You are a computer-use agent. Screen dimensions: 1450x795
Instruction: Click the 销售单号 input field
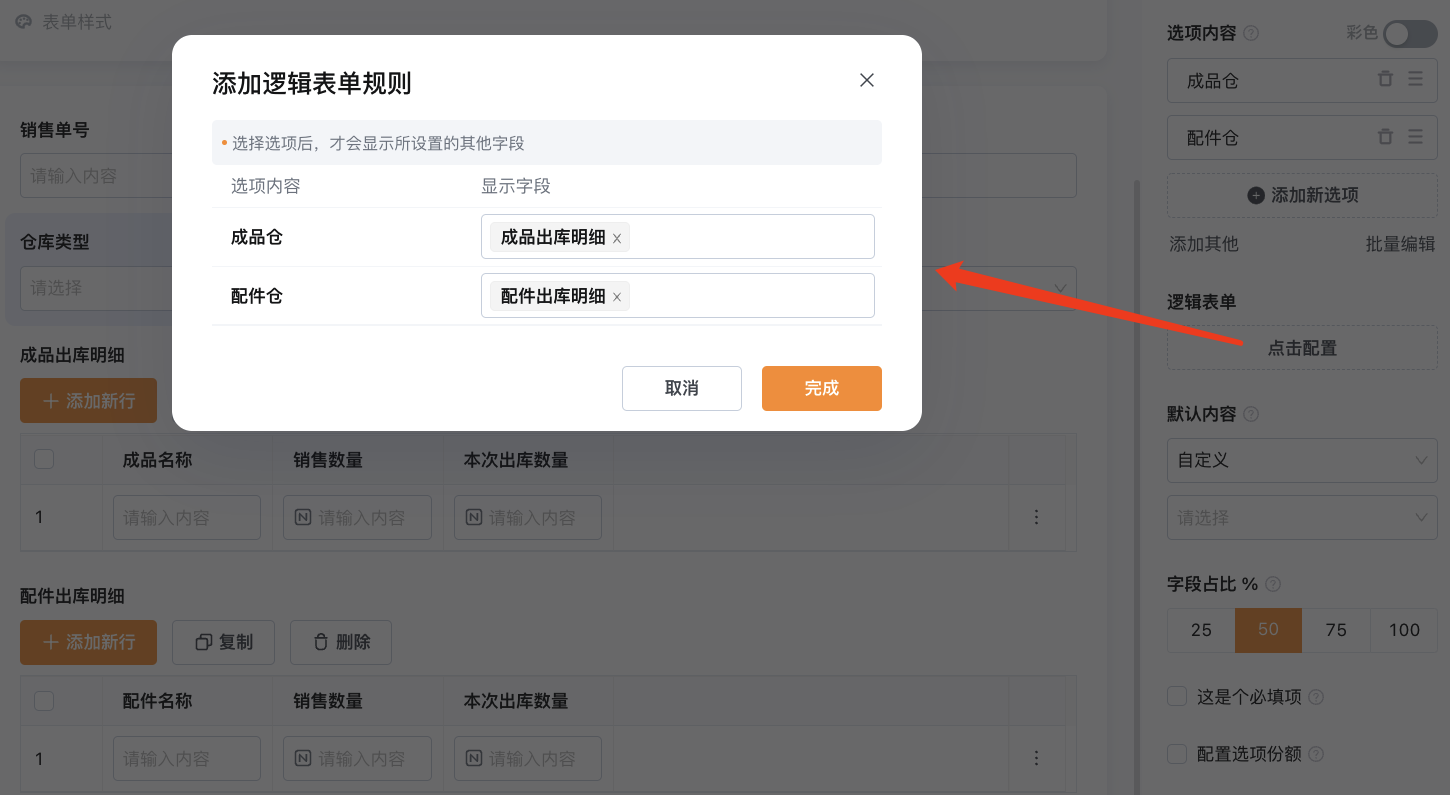96,176
